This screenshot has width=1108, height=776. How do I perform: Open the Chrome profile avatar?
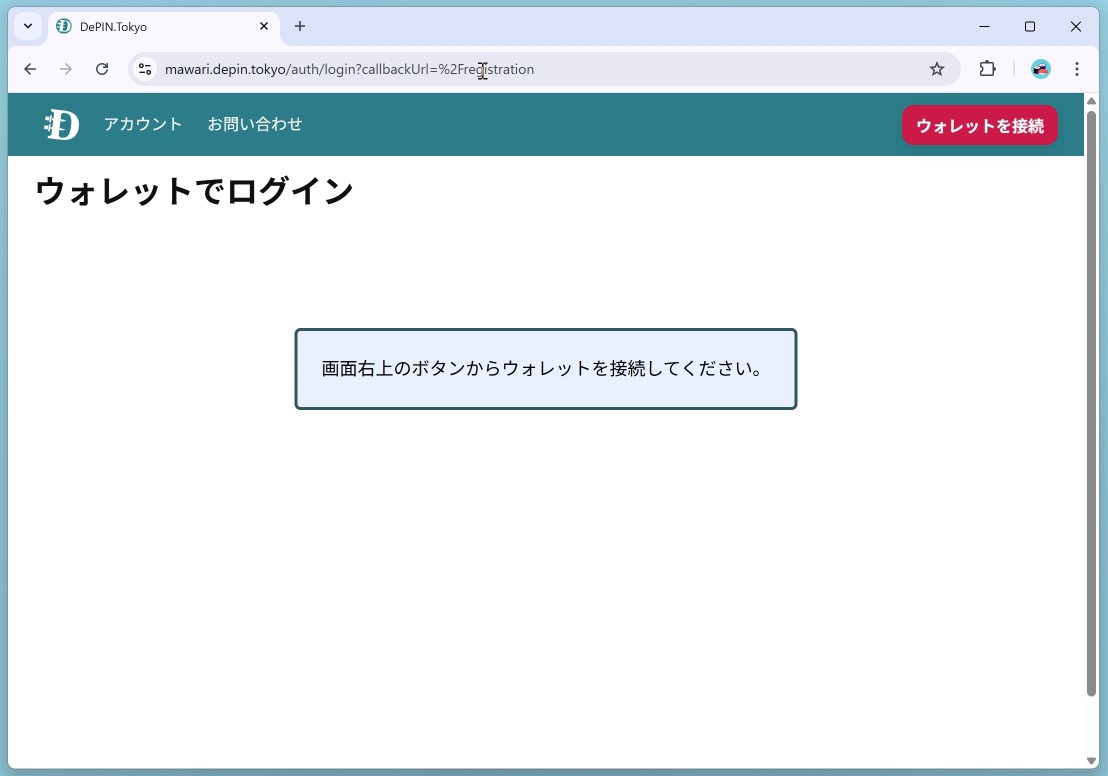click(1041, 69)
